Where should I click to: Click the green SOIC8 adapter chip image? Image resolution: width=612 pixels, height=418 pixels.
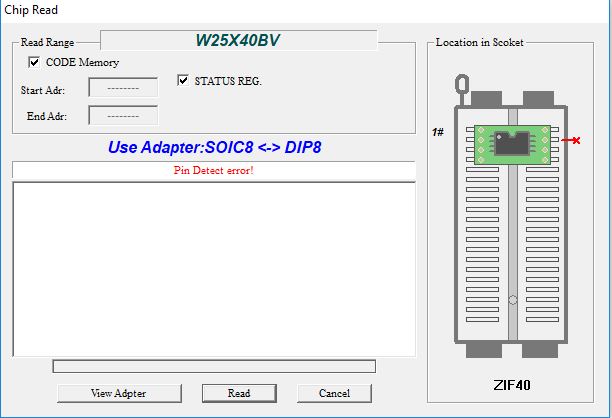(x=512, y=144)
